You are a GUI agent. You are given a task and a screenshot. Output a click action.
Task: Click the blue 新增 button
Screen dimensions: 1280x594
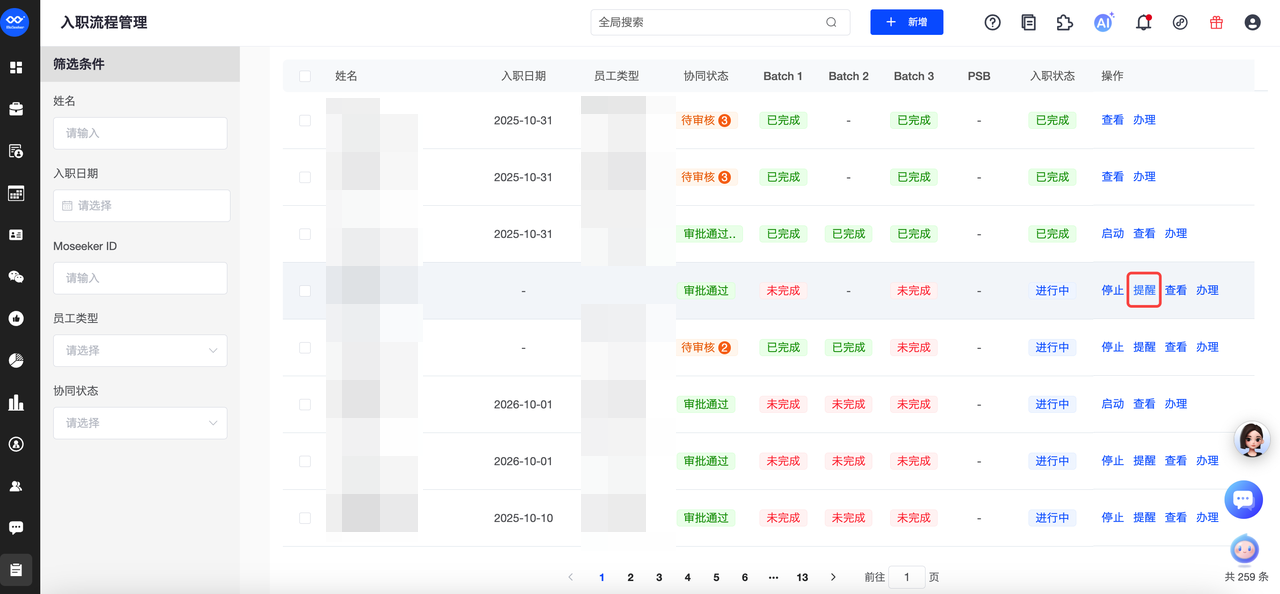point(906,22)
